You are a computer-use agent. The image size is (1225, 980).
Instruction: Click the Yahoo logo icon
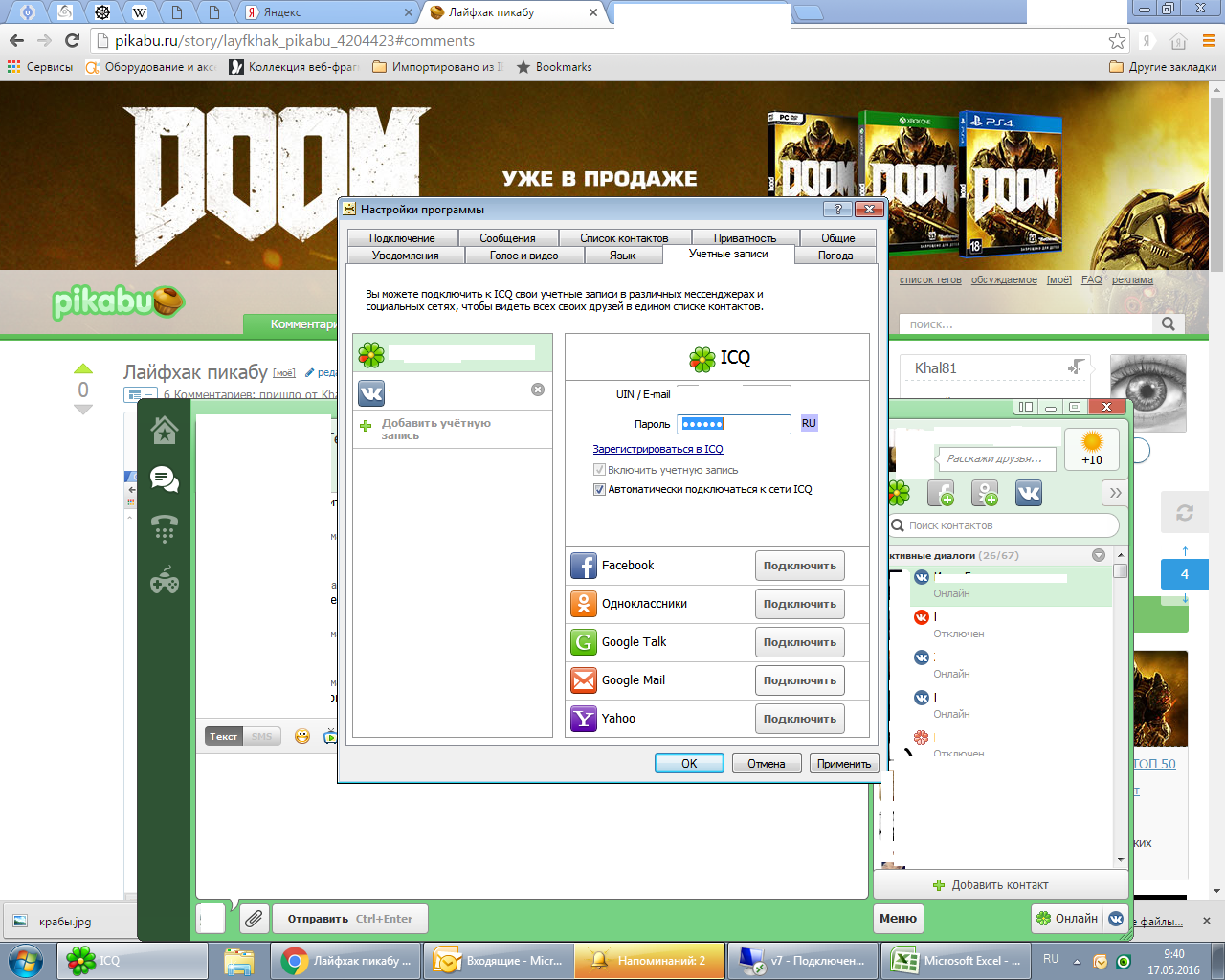(584, 719)
